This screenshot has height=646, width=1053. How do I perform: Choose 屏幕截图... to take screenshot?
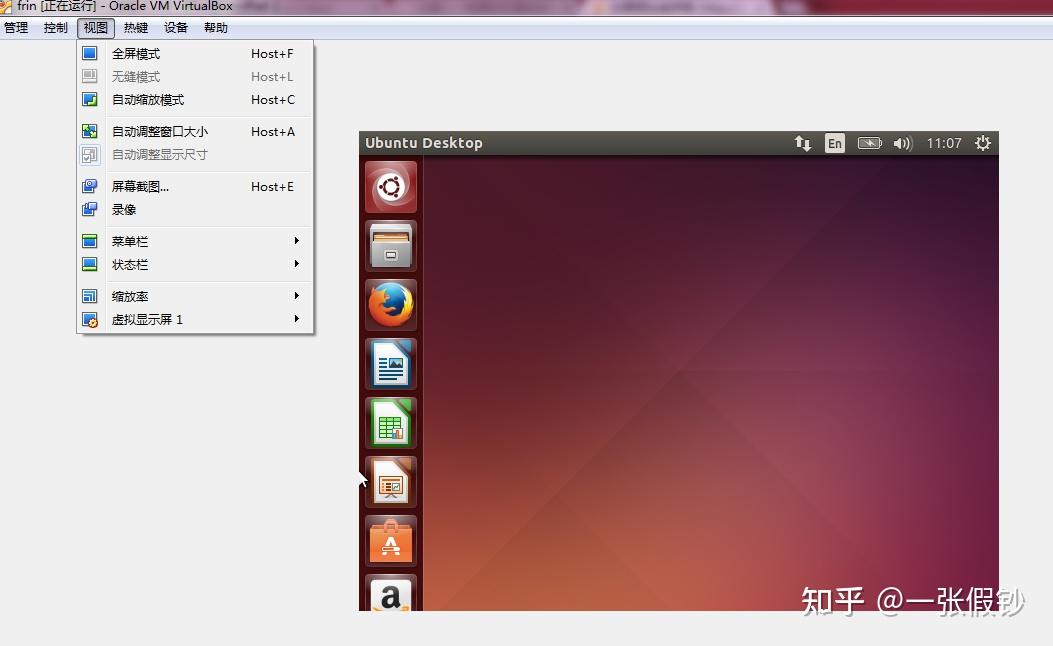pyautogui.click(x=140, y=187)
